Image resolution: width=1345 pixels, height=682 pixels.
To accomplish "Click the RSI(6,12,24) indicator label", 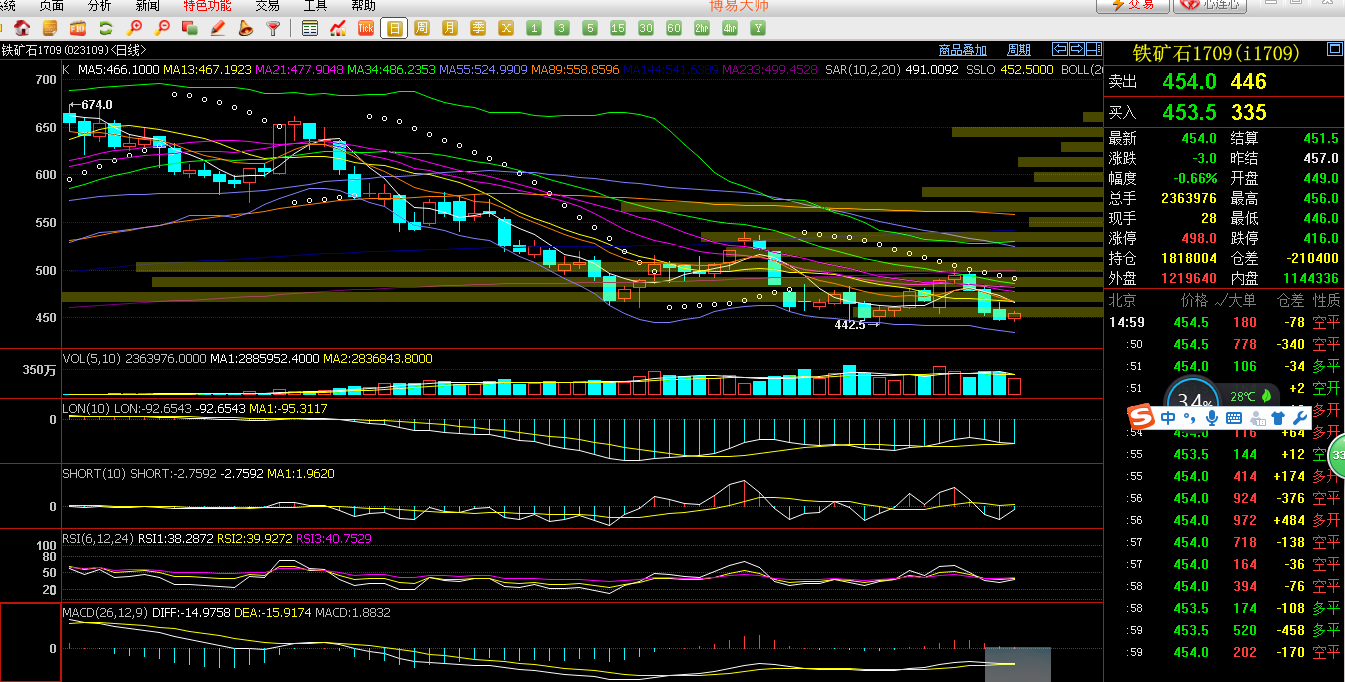I will 97,538.
